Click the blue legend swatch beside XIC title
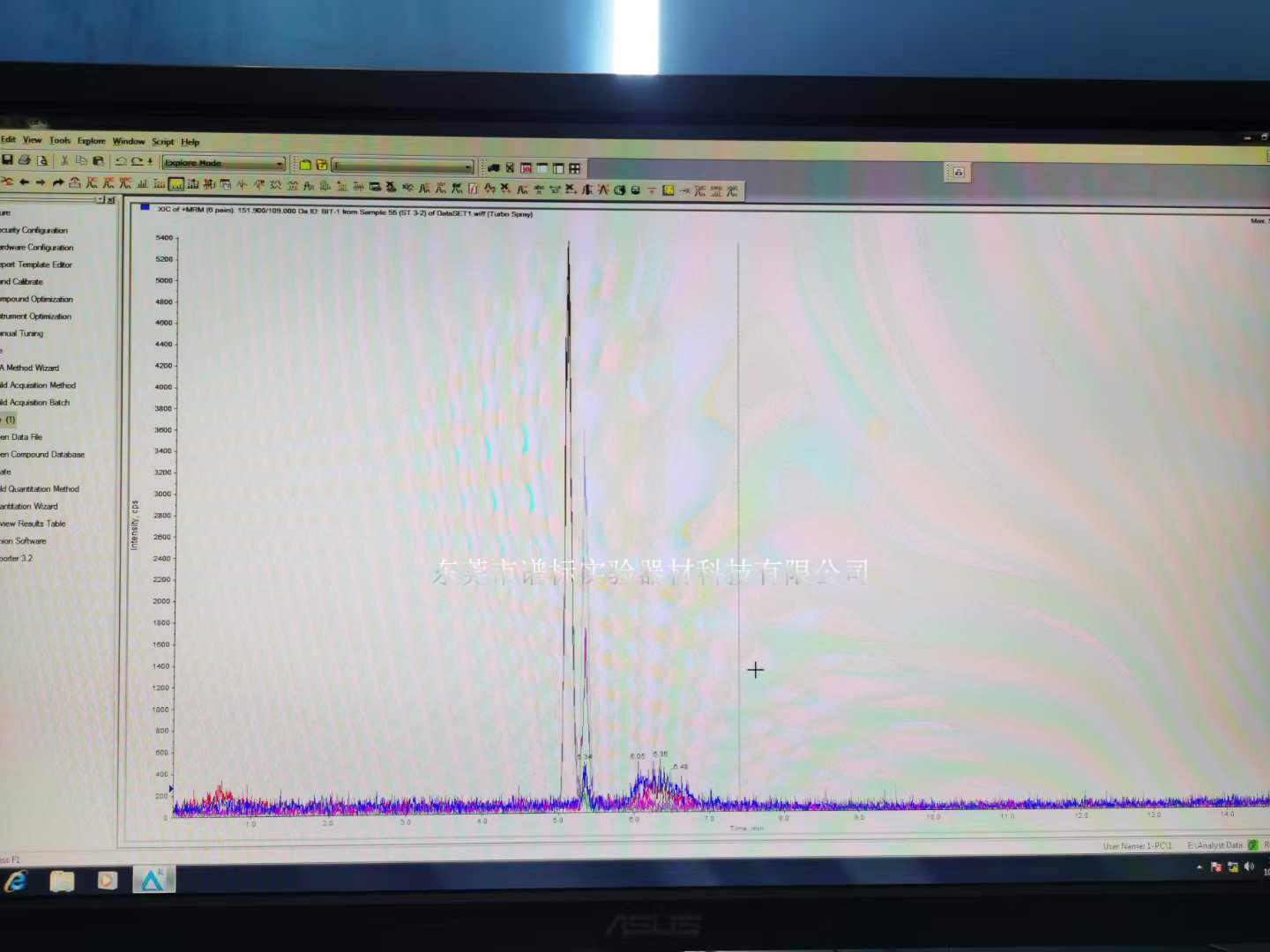This screenshot has height=952, width=1270. click(x=145, y=208)
